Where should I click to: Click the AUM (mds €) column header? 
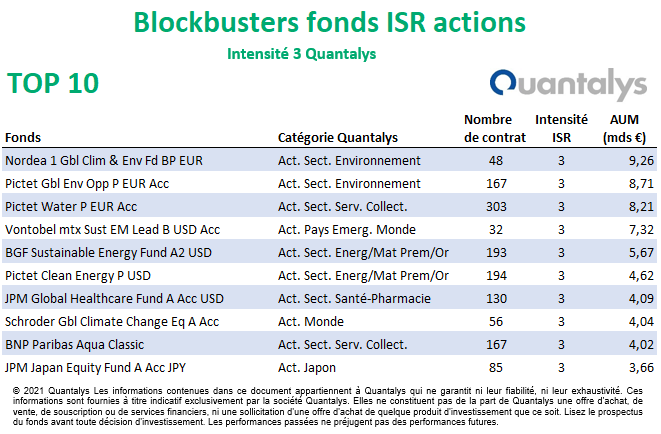624,129
